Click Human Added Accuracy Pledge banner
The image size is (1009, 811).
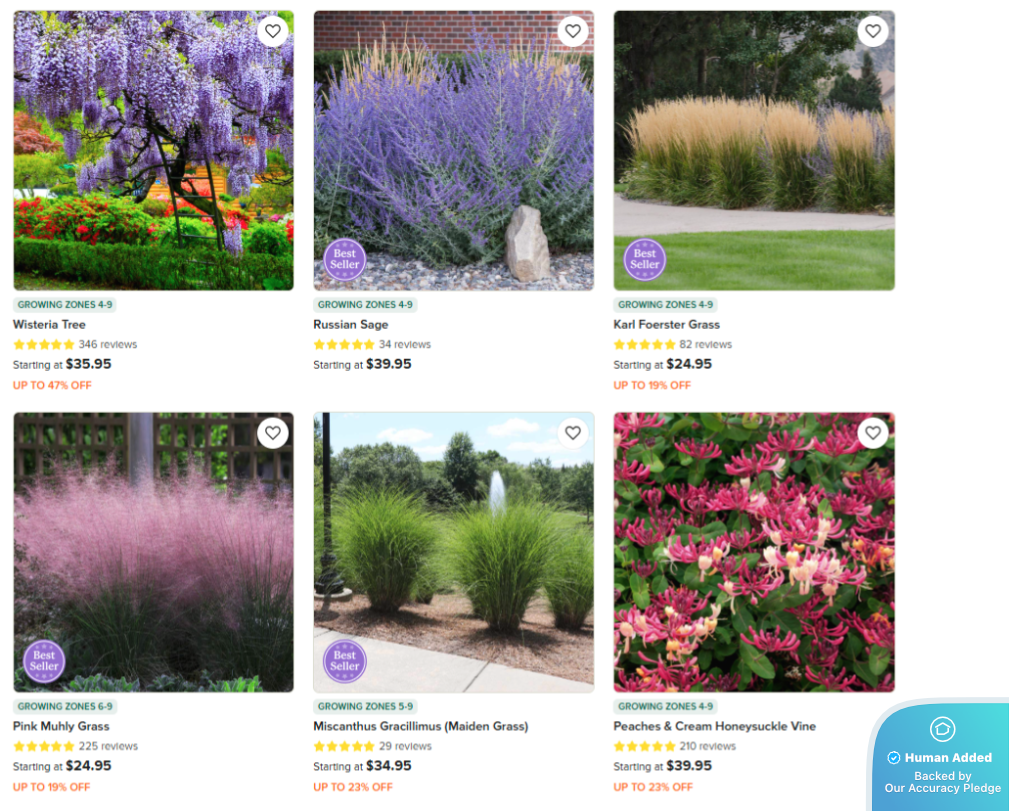tap(941, 756)
